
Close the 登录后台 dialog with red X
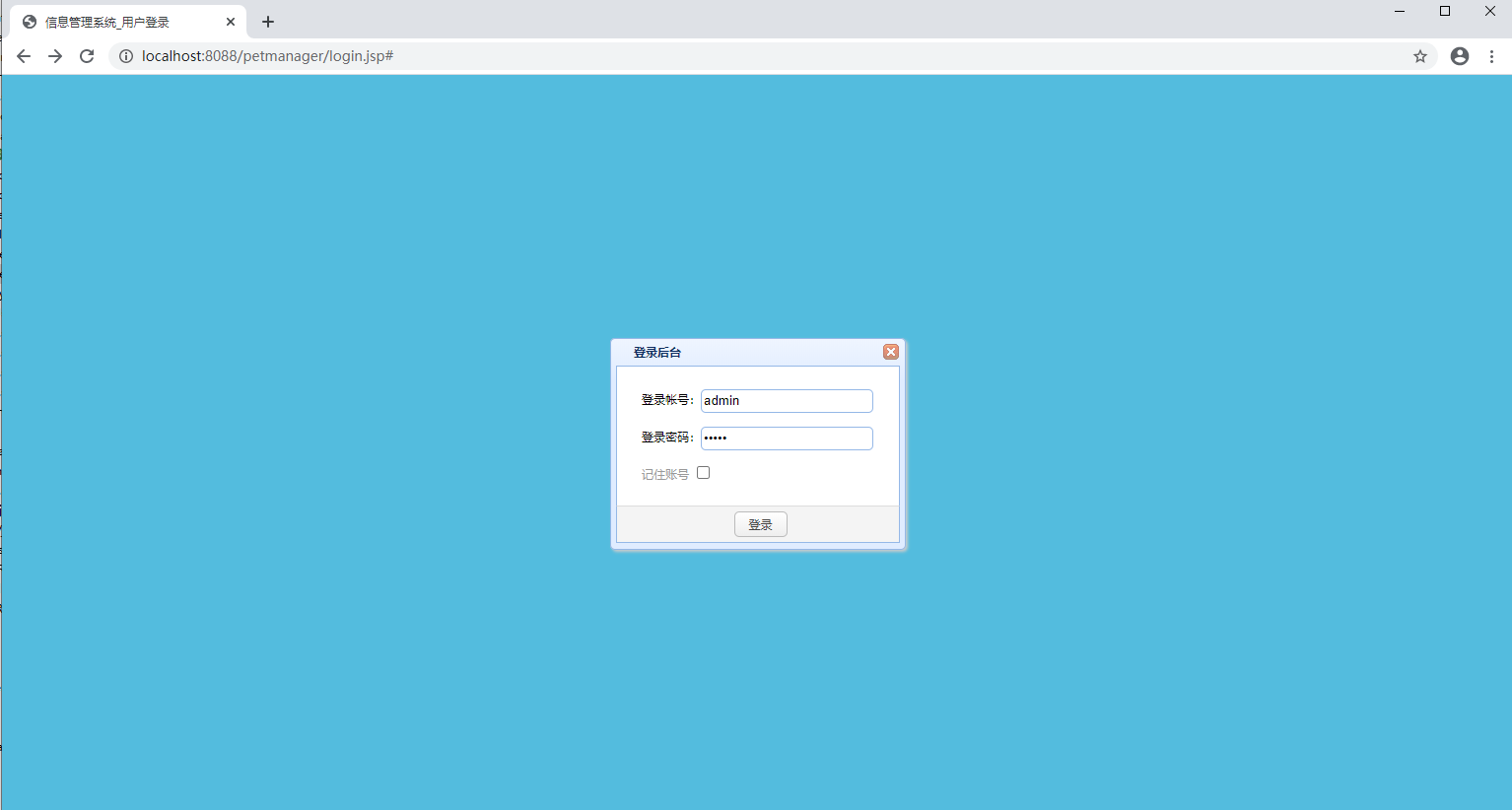point(891,352)
